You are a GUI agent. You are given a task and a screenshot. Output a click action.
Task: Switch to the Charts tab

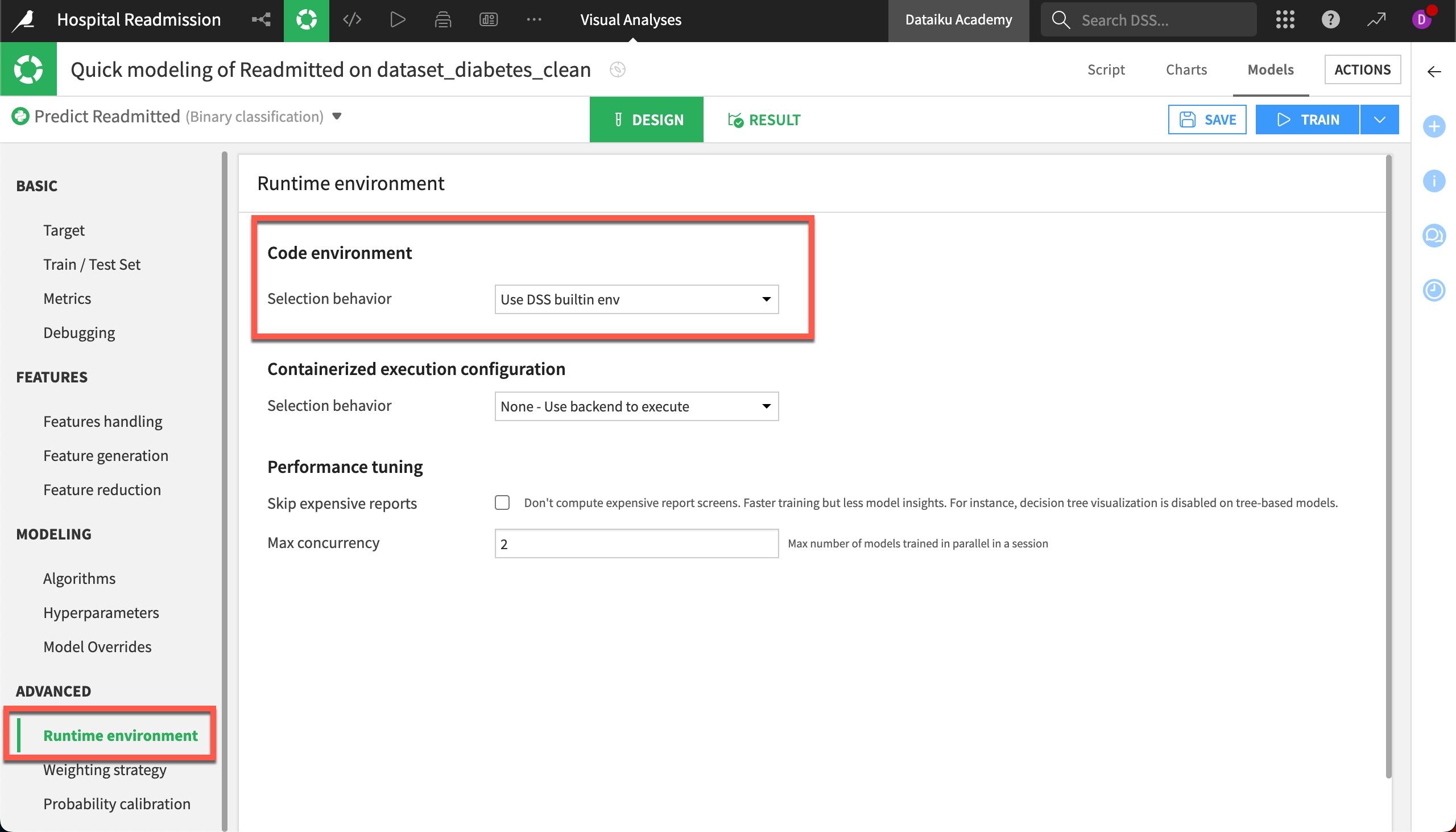point(1186,69)
